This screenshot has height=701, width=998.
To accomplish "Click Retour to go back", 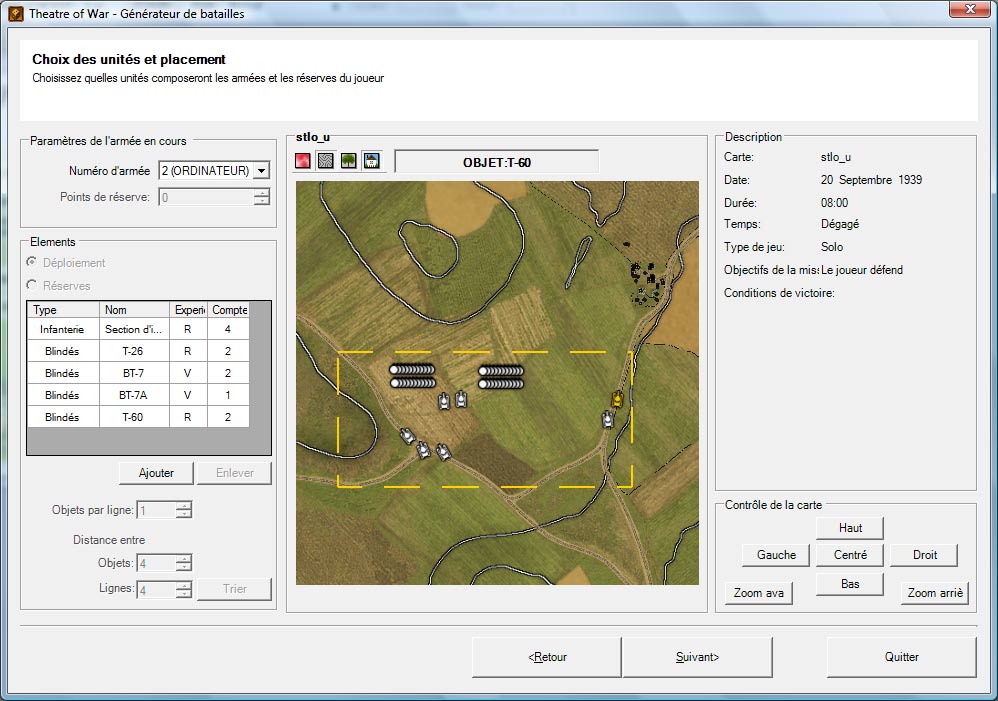I will (x=547, y=657).
